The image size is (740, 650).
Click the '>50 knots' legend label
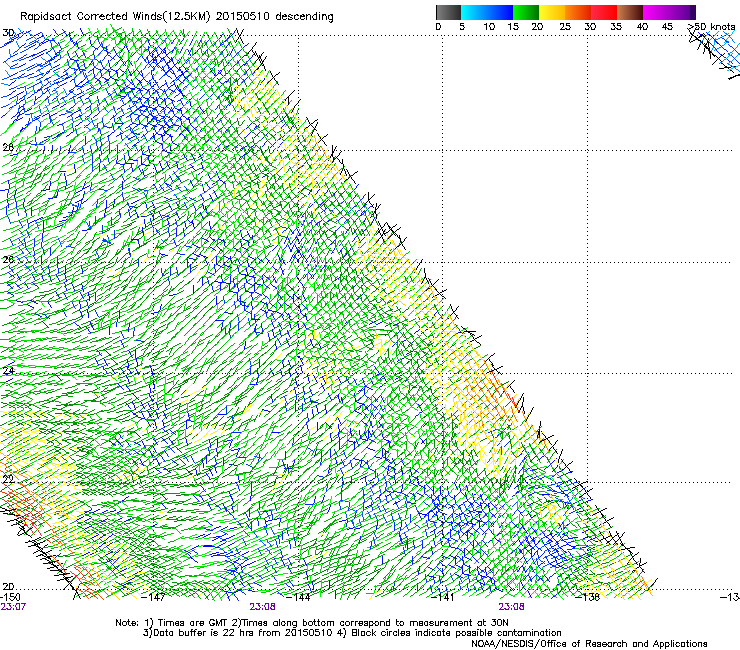tap(711, 27)
